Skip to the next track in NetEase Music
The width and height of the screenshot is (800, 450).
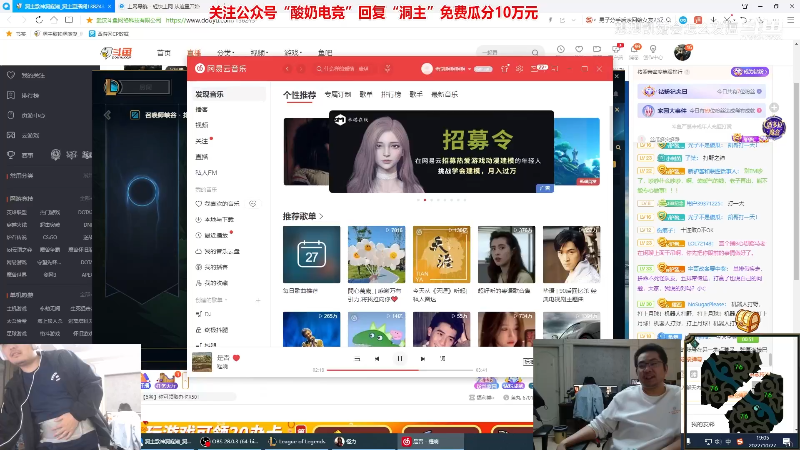[422, 359]
